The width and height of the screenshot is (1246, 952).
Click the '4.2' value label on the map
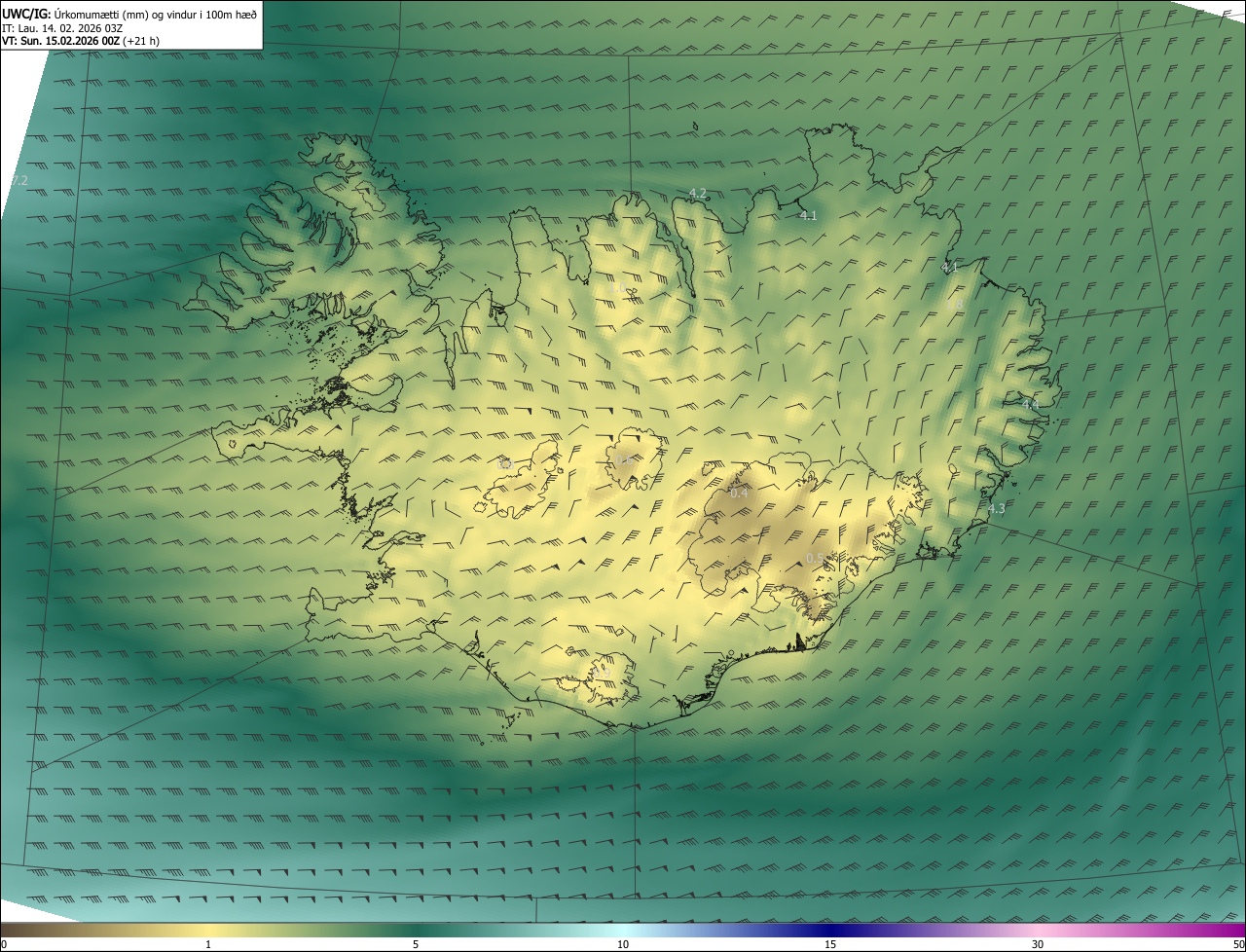click(x=698, y=194)
